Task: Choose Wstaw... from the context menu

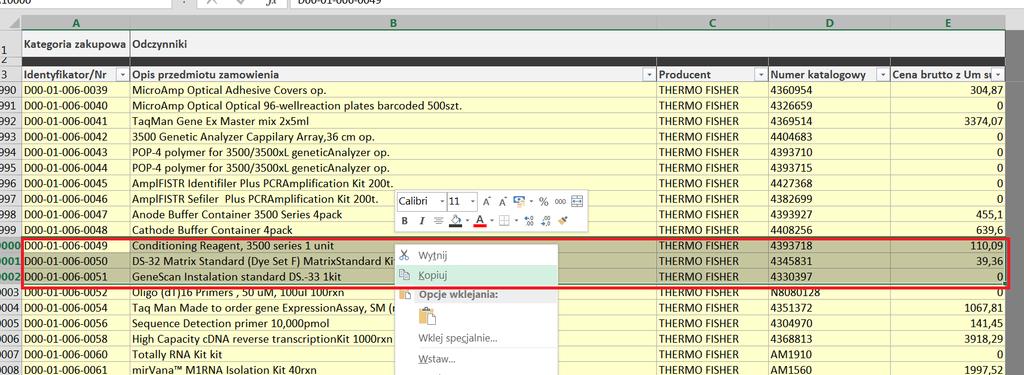Action: [x=475, y=359]
